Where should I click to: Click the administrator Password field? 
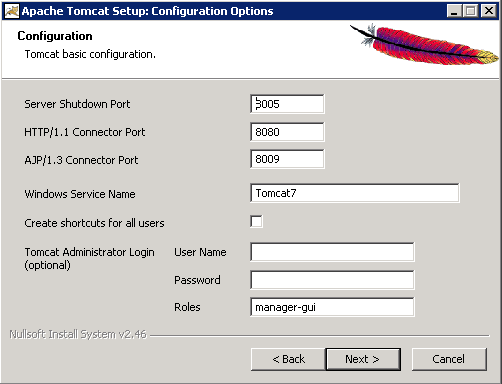click(332, 280)
